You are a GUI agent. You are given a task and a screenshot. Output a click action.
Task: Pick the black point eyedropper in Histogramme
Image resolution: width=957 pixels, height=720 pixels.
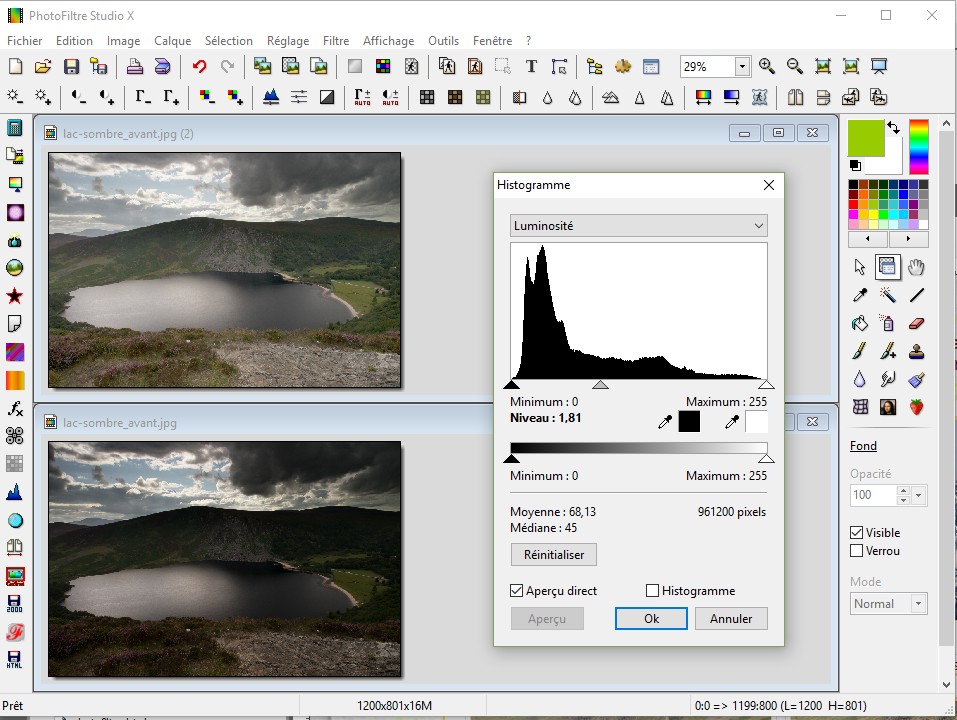point(665,421)
